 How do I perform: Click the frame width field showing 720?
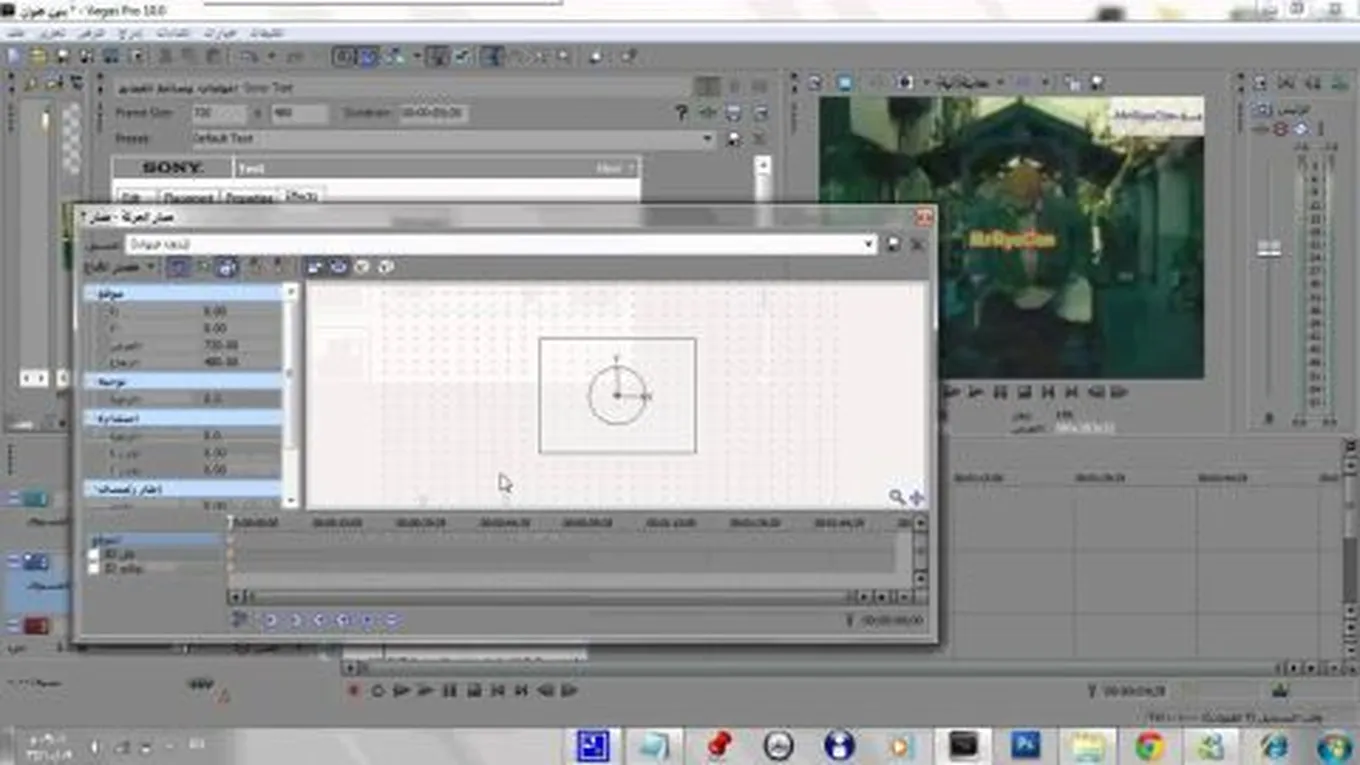pos(216,114)
